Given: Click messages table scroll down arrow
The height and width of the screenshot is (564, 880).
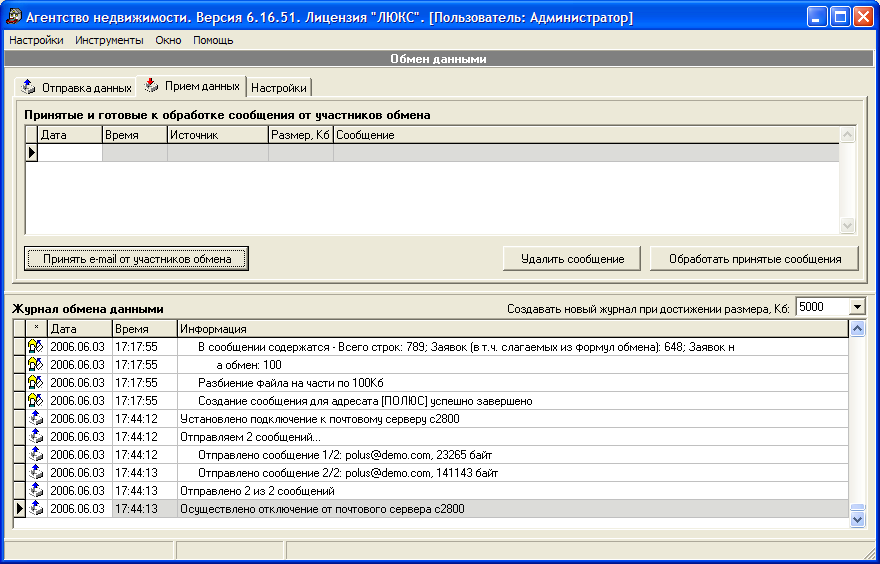Looking at the screenshot, I should pos(847,226).
